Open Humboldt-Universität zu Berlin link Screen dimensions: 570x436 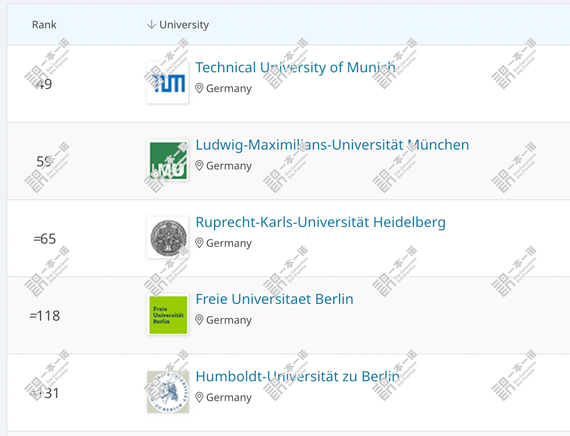(x=297, y=376)
